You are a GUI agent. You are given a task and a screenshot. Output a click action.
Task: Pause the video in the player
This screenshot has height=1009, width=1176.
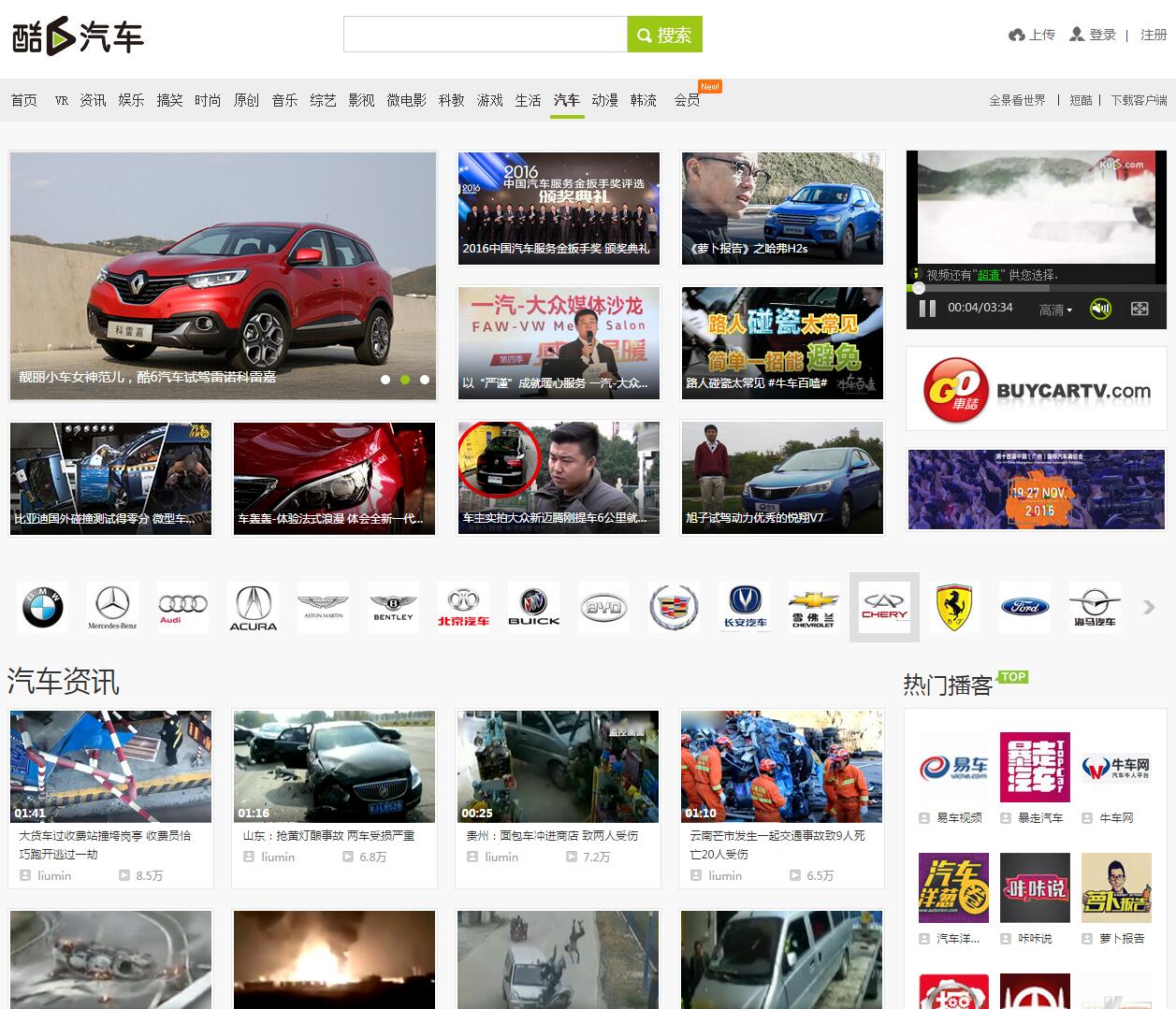(x=927, y=309)
